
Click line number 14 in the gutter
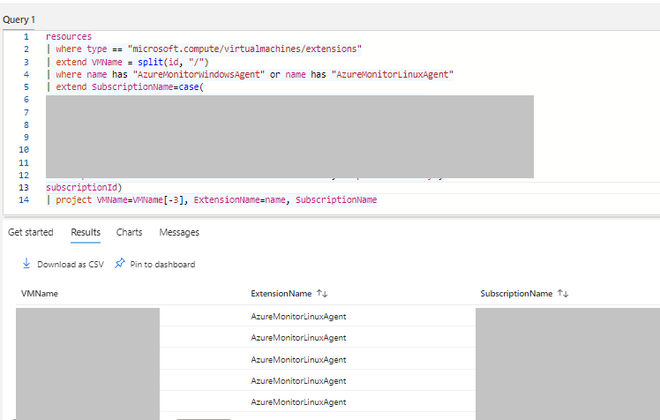24,200
